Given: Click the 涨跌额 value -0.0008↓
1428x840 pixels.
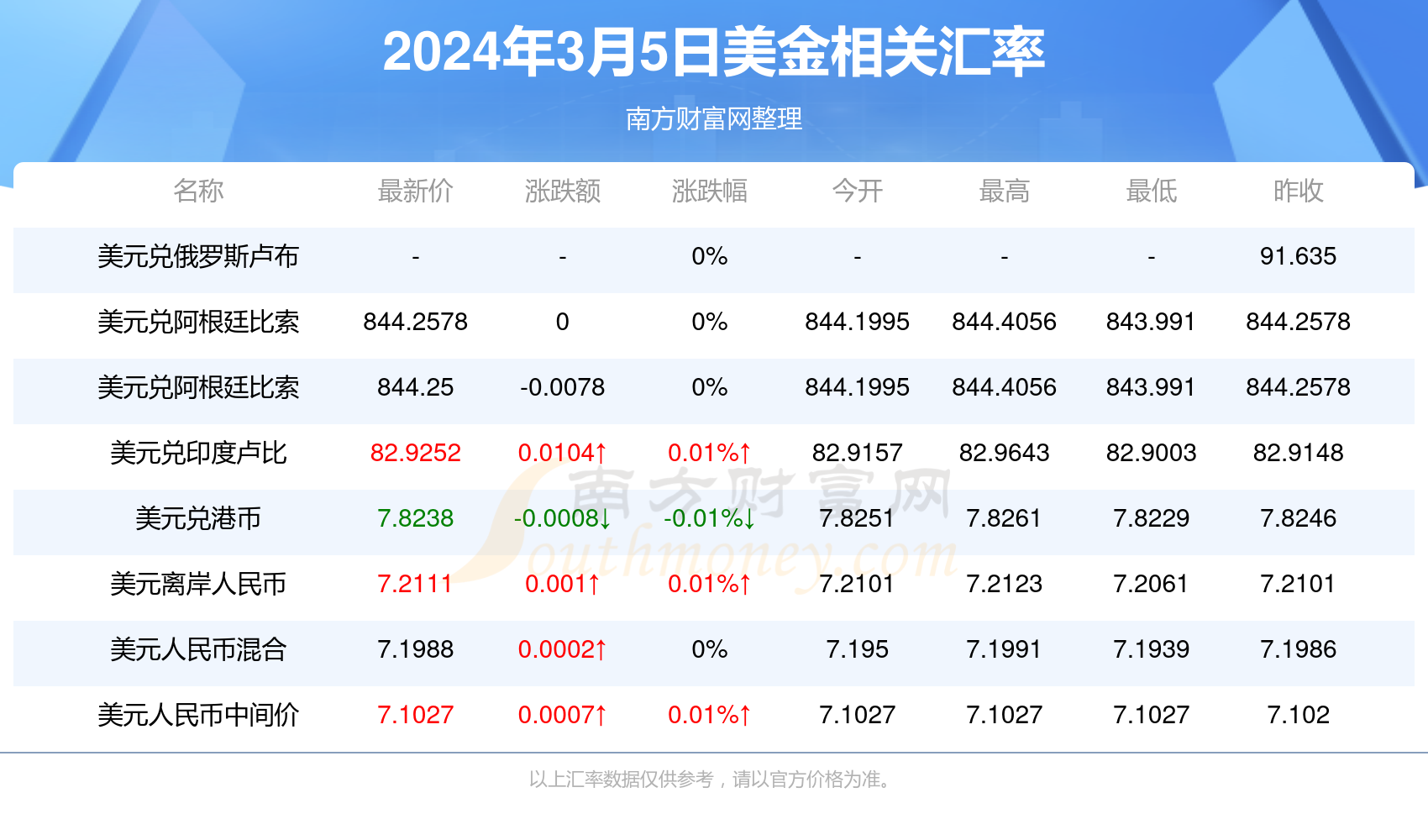Looking at the screenshot, I should click(x=563, y=518).
